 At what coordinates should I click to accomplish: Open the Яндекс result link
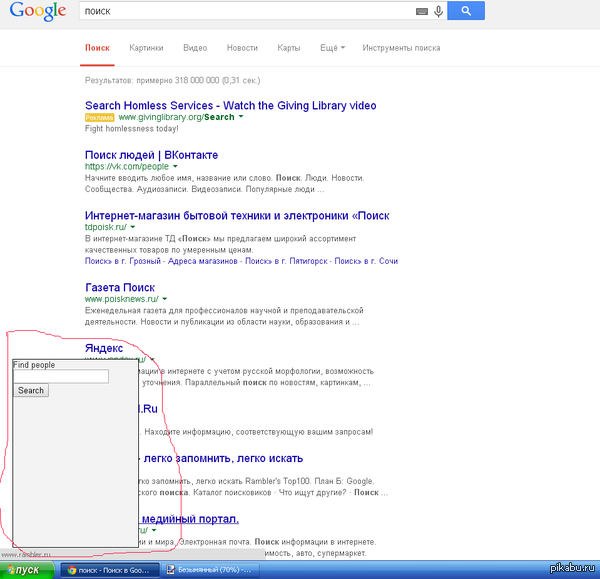(104, 348)
